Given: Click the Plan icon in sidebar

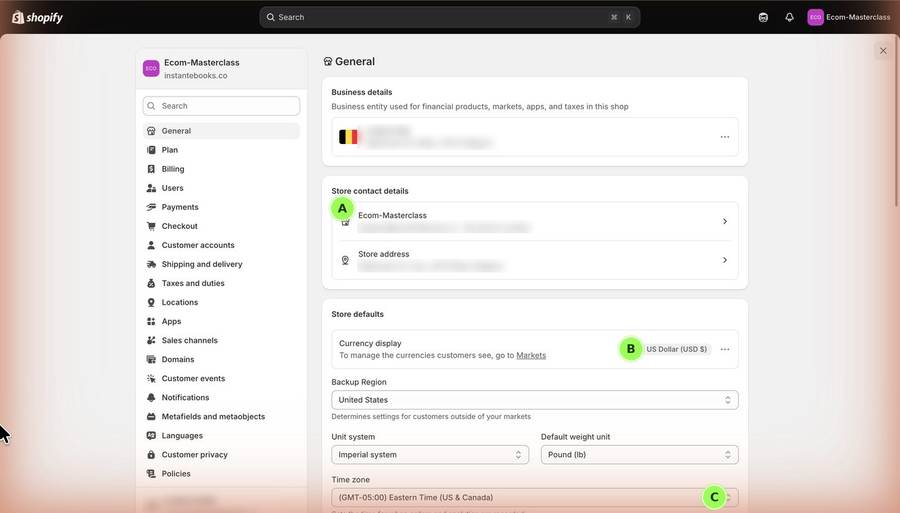Looking at the screenshot, I should pos(151,150).
